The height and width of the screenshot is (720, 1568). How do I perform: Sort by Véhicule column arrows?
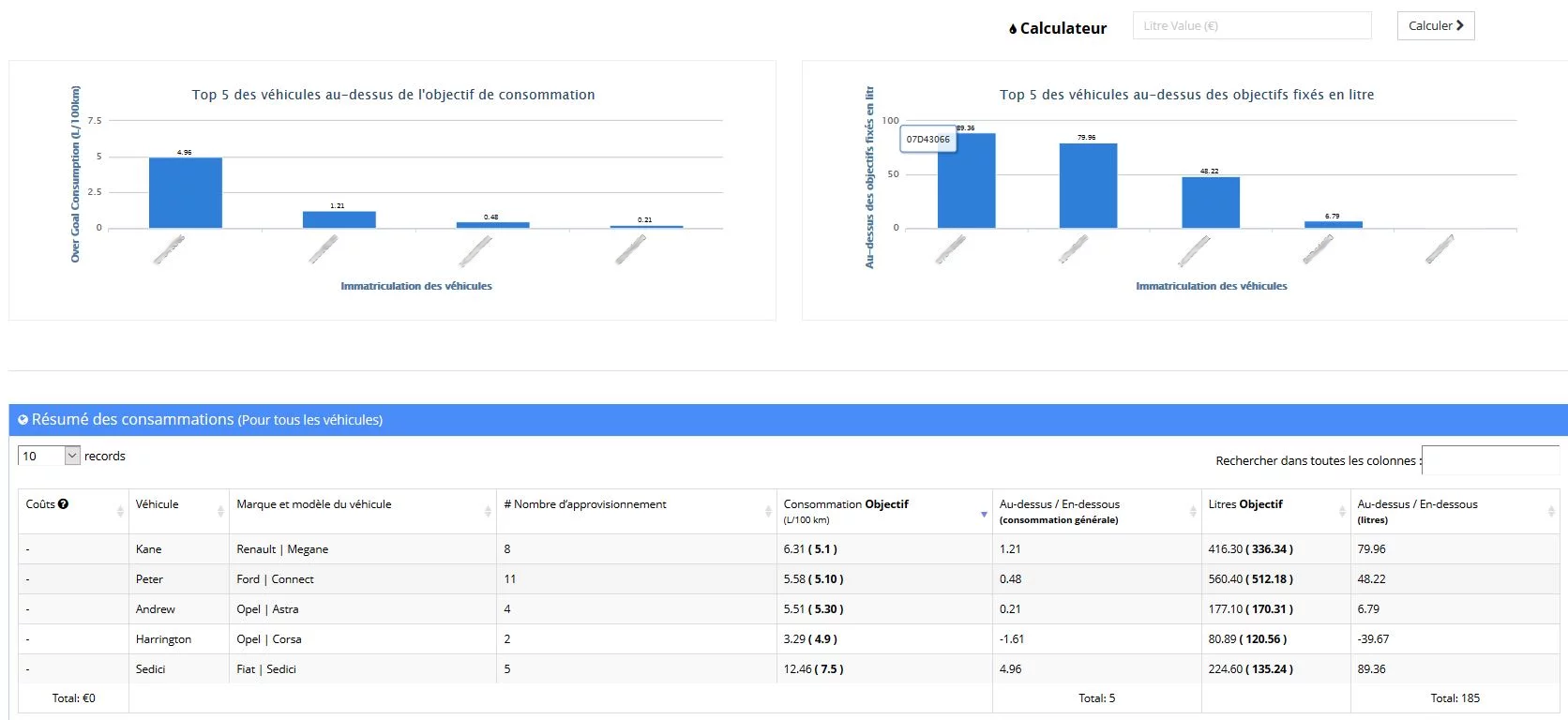click(220, 511)
